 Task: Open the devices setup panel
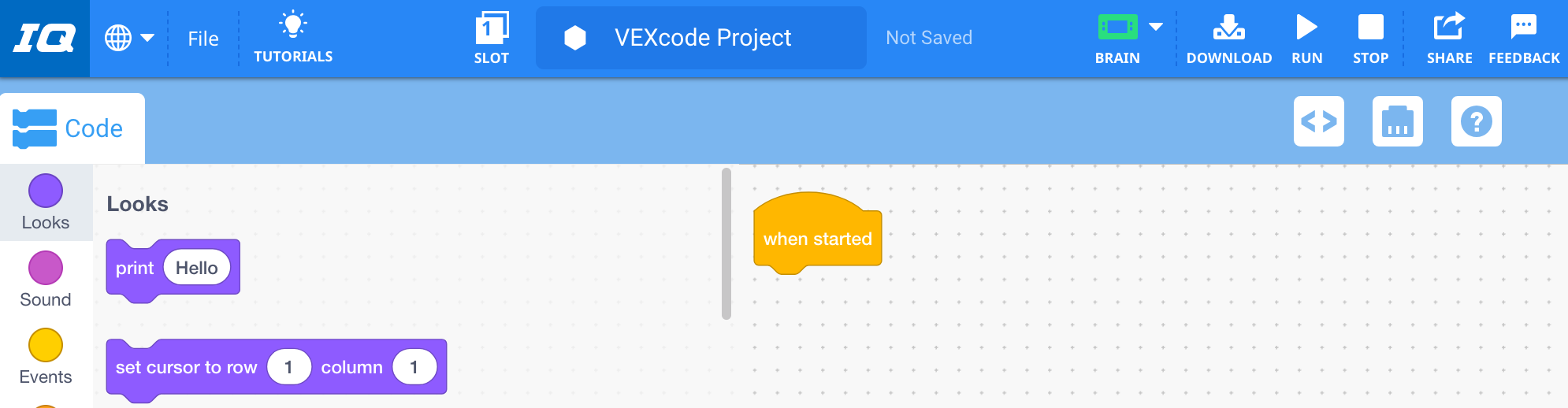click(1398, 121)
